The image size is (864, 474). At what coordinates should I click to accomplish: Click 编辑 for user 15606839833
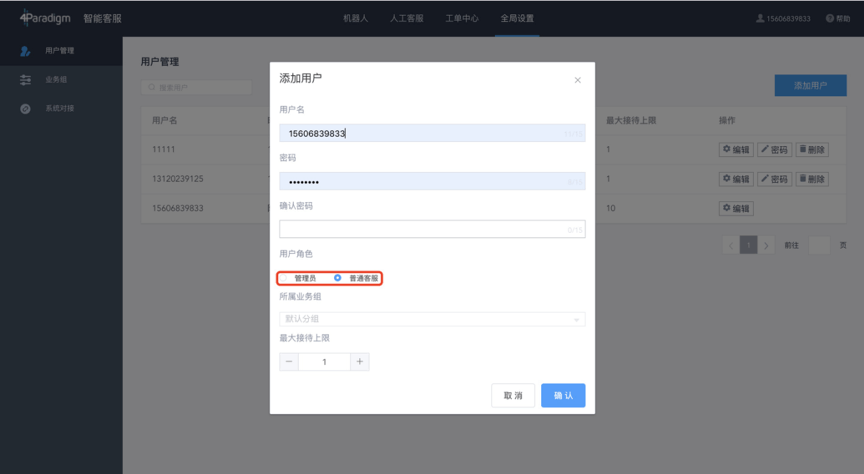click(736, 208)
